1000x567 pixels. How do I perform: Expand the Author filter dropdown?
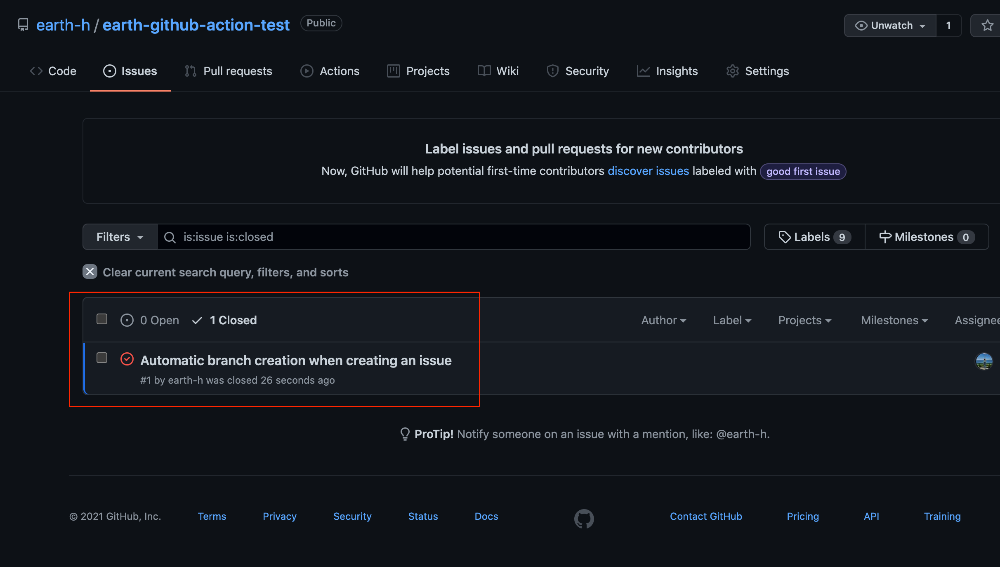click(x=663, y=320)
